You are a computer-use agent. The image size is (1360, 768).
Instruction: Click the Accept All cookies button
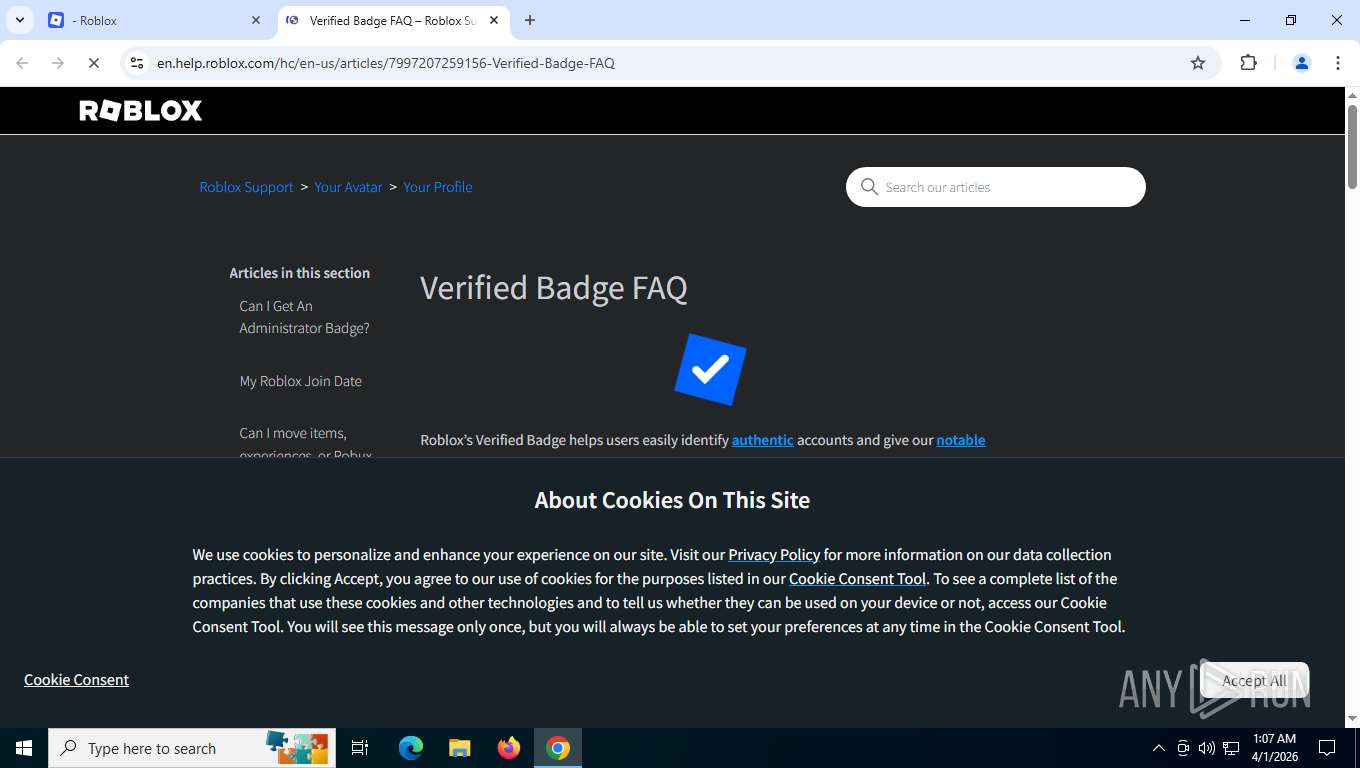point(1254,681)
